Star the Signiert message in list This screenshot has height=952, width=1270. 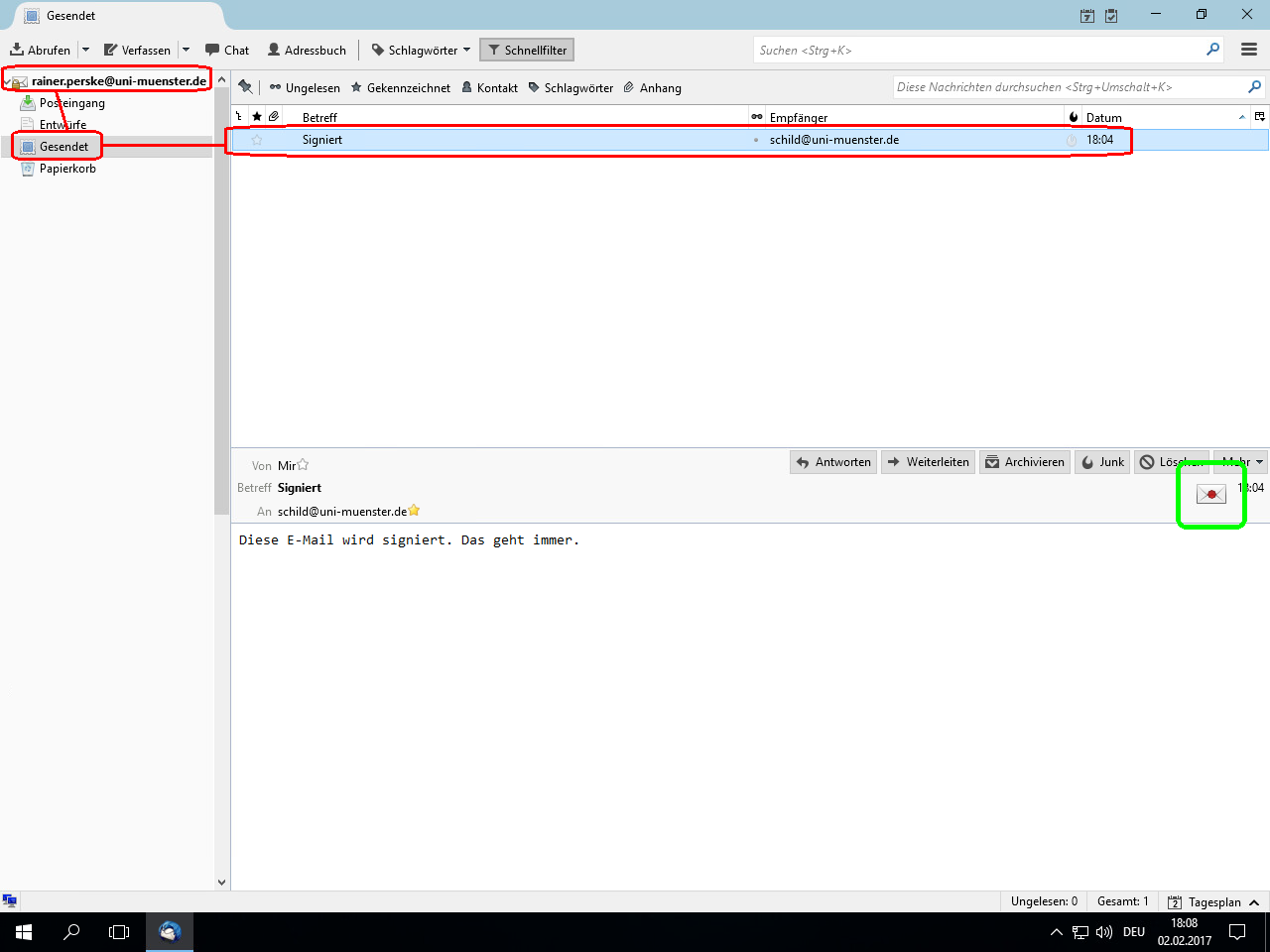click(257, 140)
